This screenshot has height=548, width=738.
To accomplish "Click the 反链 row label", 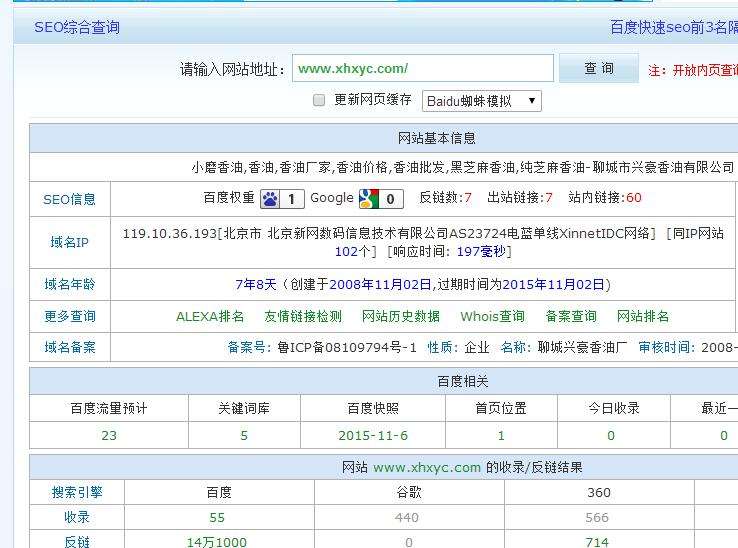I will (77, 542).
